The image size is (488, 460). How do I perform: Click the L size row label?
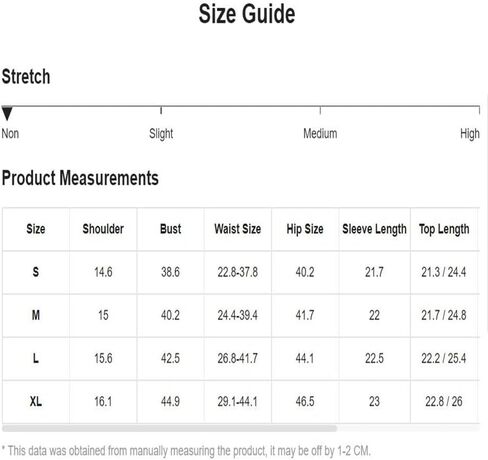[36, 358]
